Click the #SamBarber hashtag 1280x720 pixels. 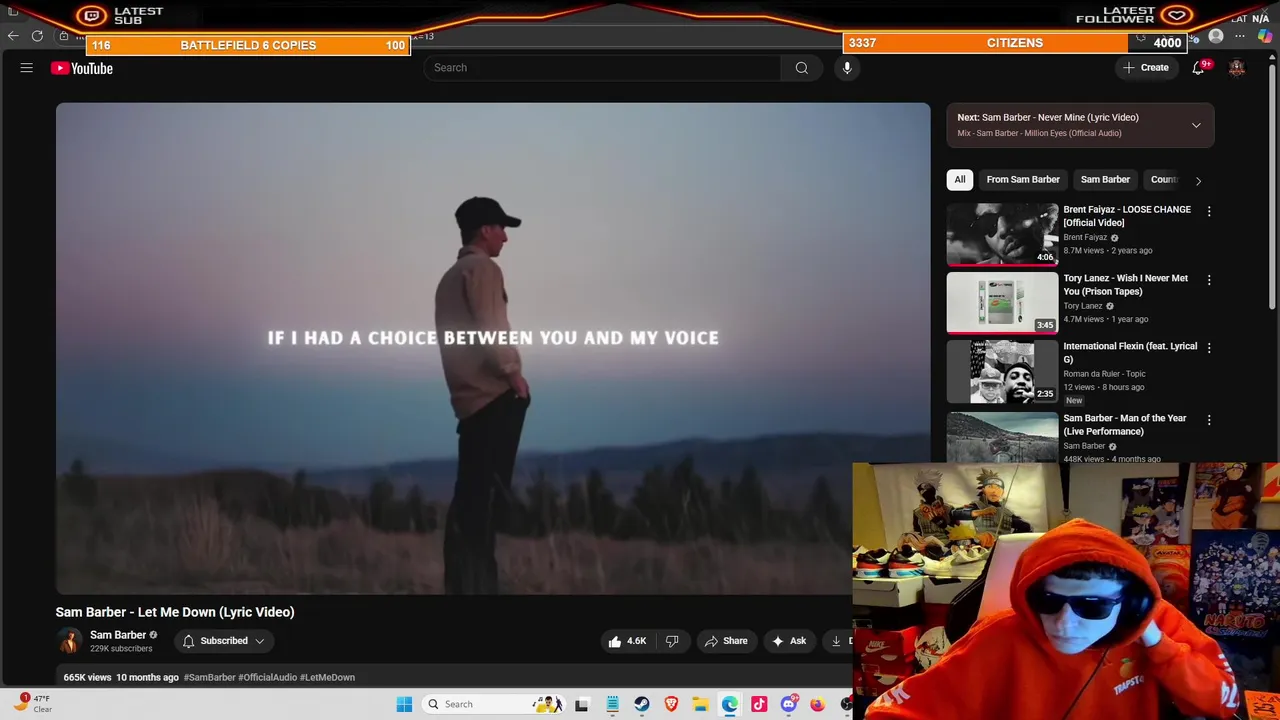coord(209,677)
